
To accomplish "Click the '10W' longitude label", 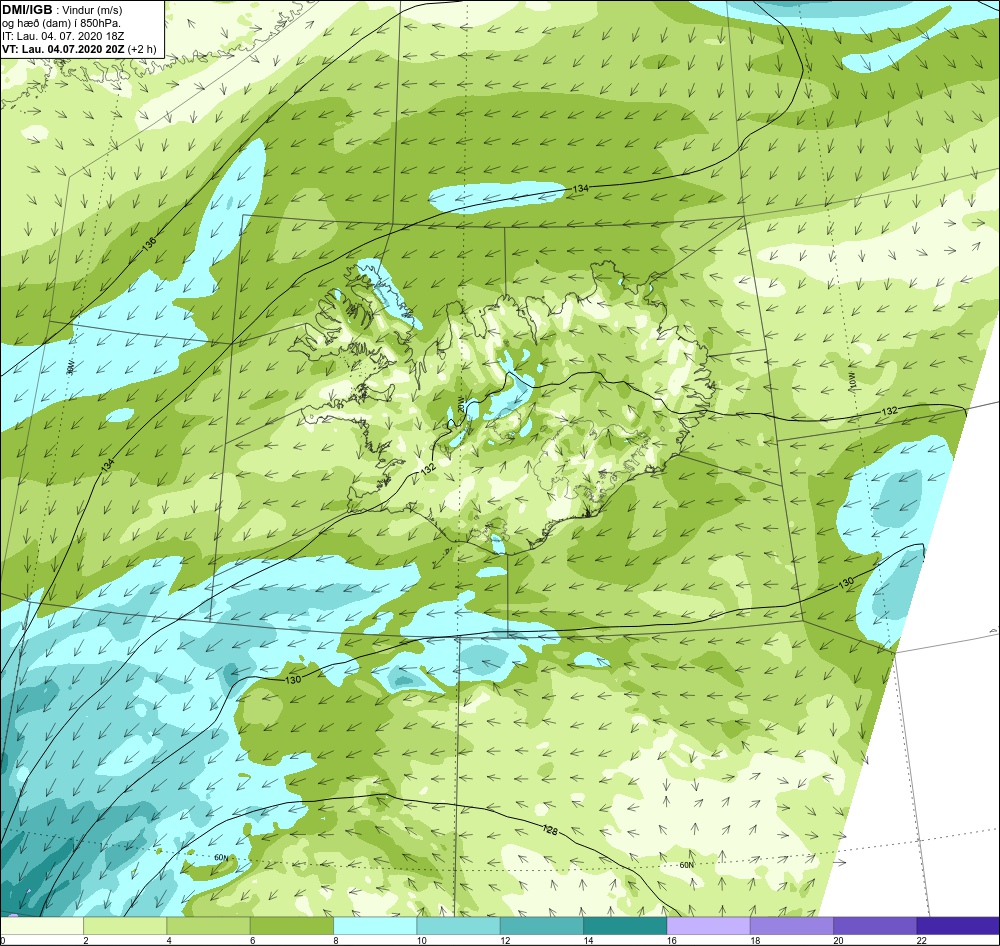I will pos(852,380).
